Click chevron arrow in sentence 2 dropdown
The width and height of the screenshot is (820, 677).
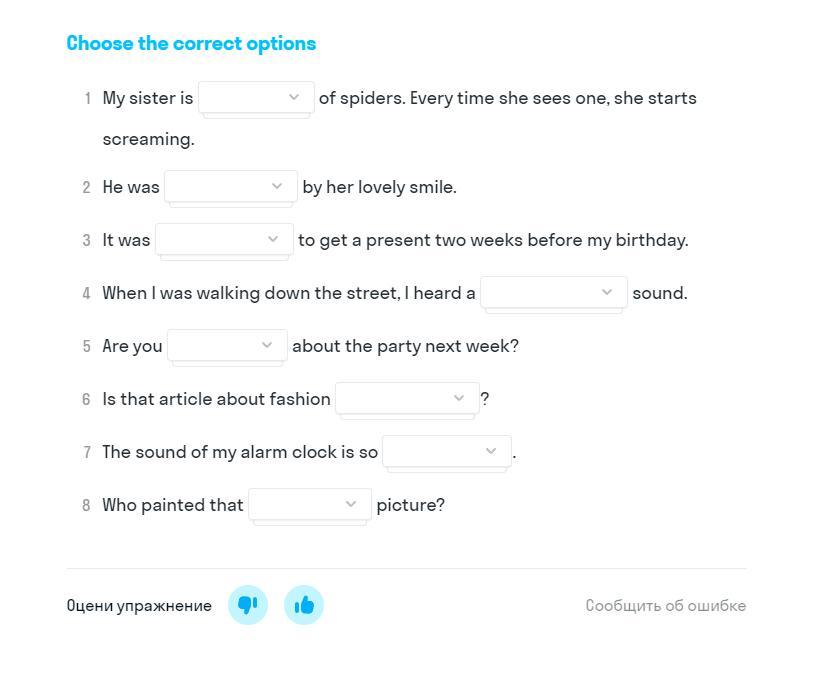coord(277,186)
